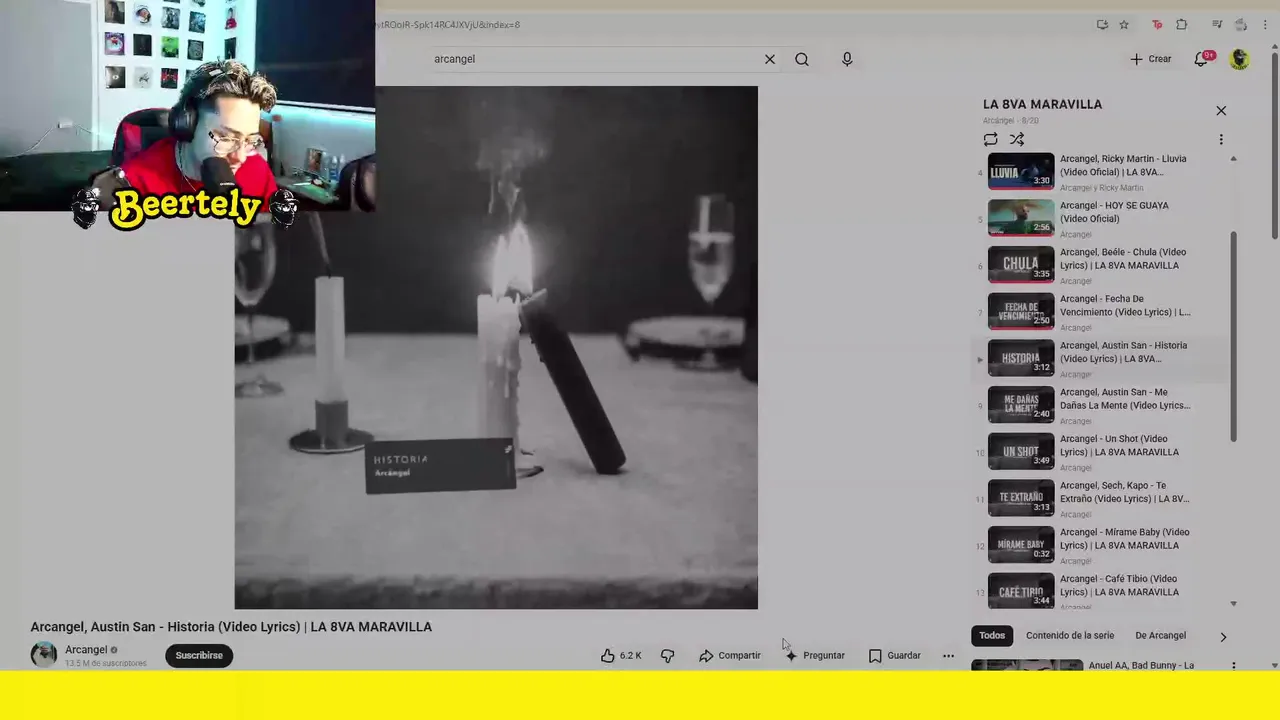Play Me Dañas La Mente thumbnail
This screenshot has height=720, width=1280.
click(x=1021, y=405)
